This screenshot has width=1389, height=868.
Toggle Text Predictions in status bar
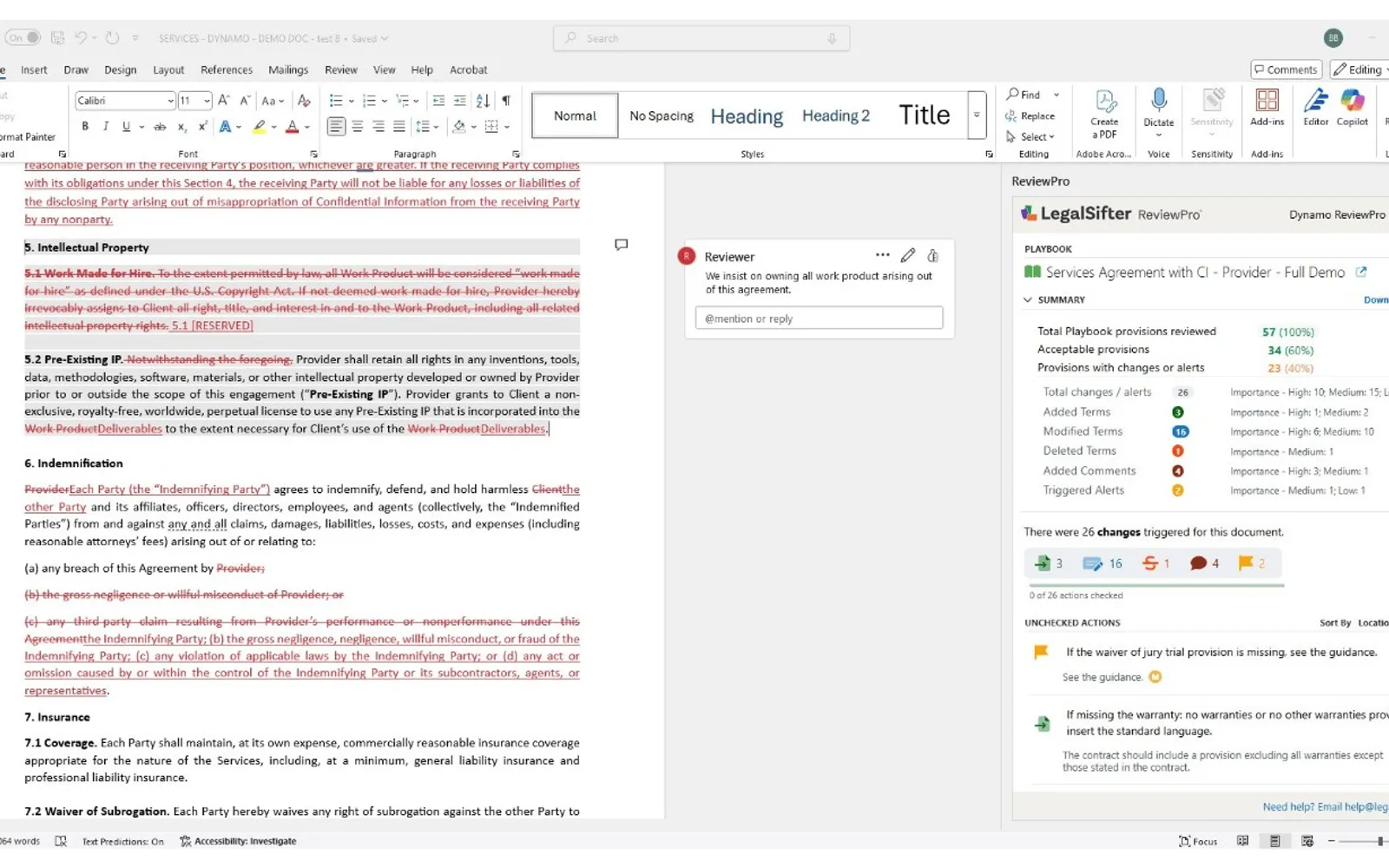(122, 841)
